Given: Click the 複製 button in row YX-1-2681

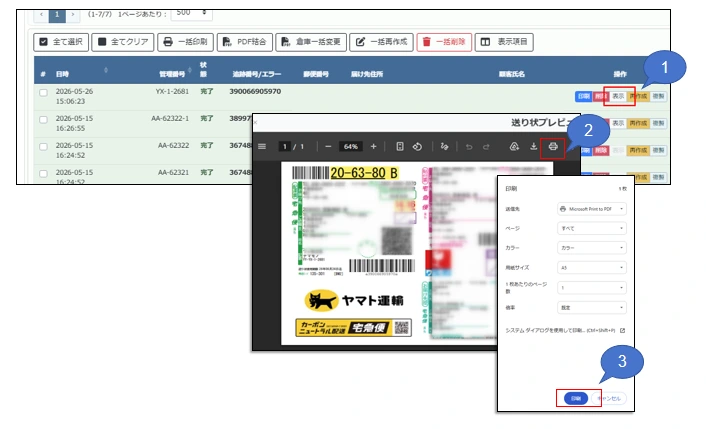Looking at the screenshot, I should (658, 96).
